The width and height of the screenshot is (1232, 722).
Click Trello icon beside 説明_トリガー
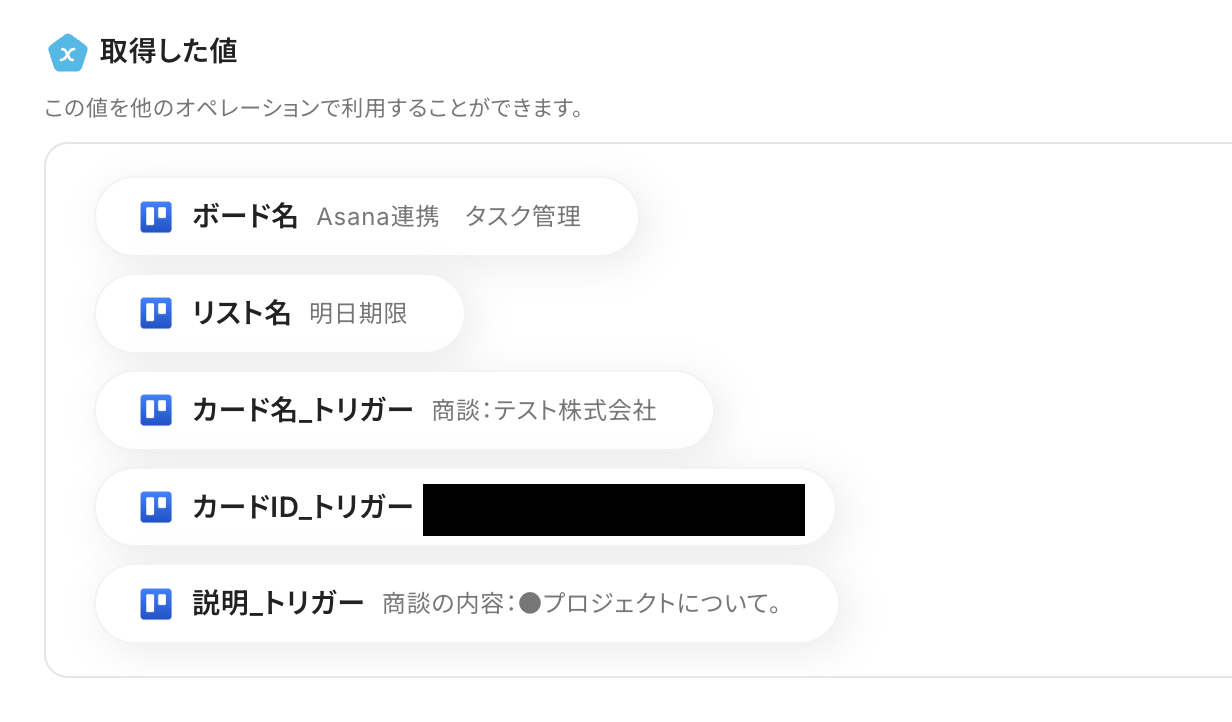[x=156, y=603]
